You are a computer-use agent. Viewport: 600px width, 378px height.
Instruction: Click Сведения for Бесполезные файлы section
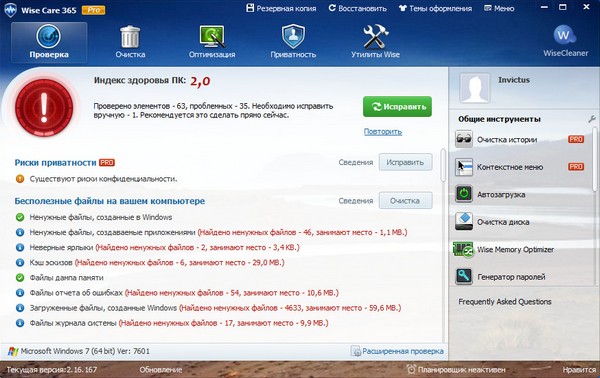point(355,200)
